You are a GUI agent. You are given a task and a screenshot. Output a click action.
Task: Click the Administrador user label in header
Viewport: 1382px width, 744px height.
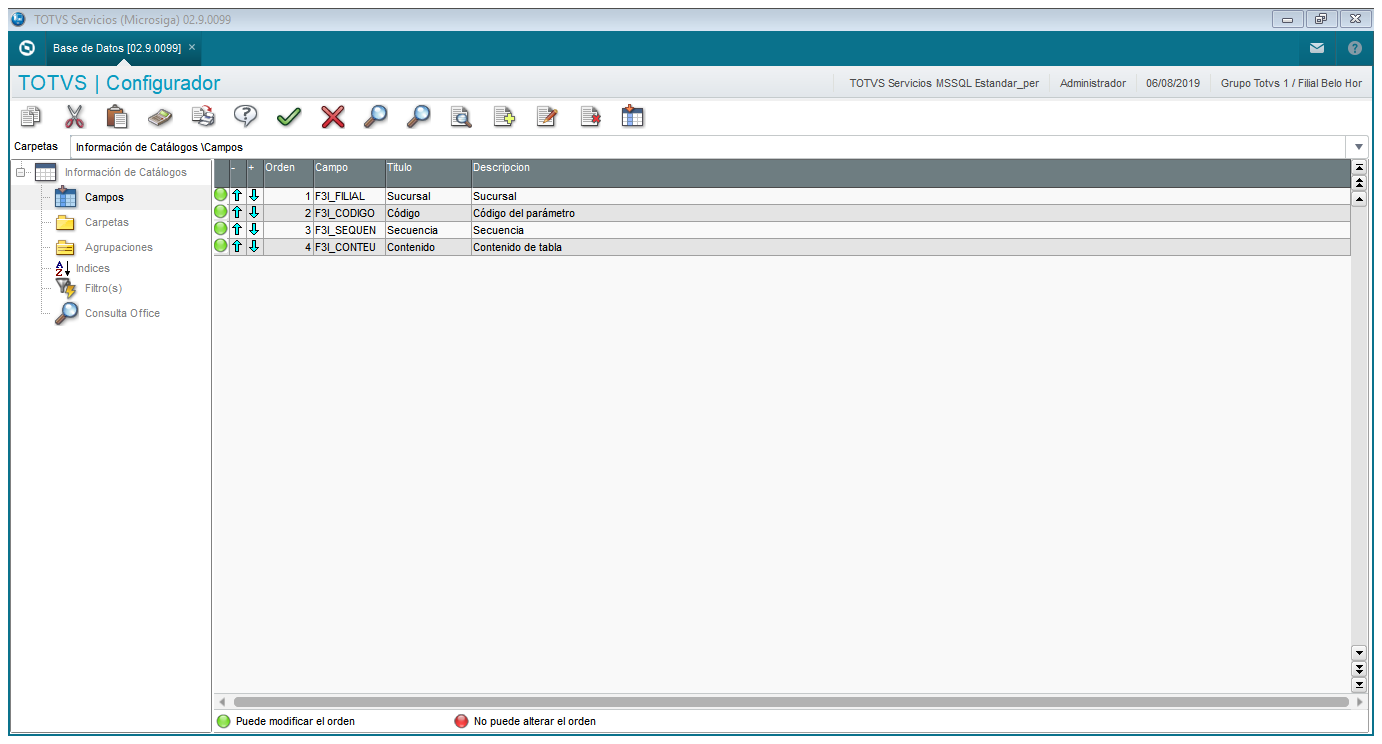tap(1093, 83)
